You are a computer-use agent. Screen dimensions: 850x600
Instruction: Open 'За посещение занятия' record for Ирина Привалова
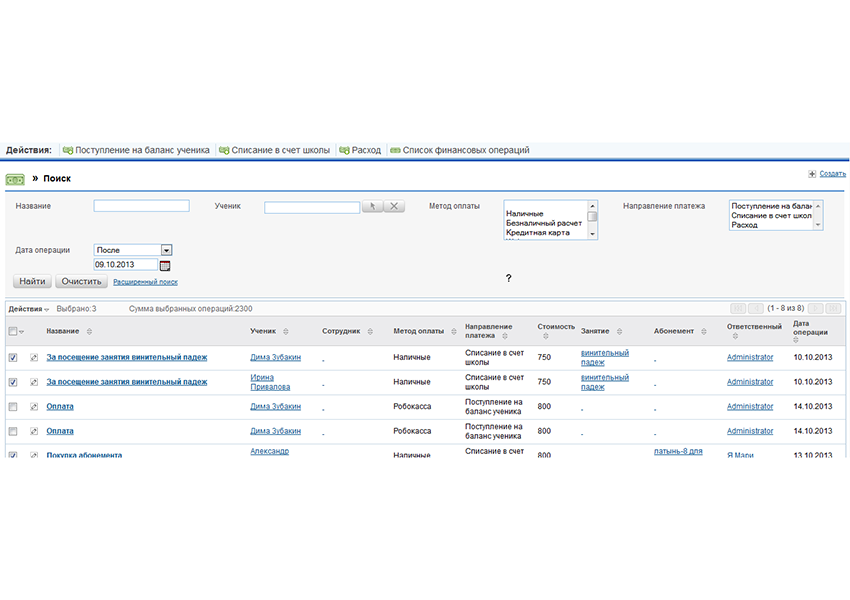(x=127, y=382)
